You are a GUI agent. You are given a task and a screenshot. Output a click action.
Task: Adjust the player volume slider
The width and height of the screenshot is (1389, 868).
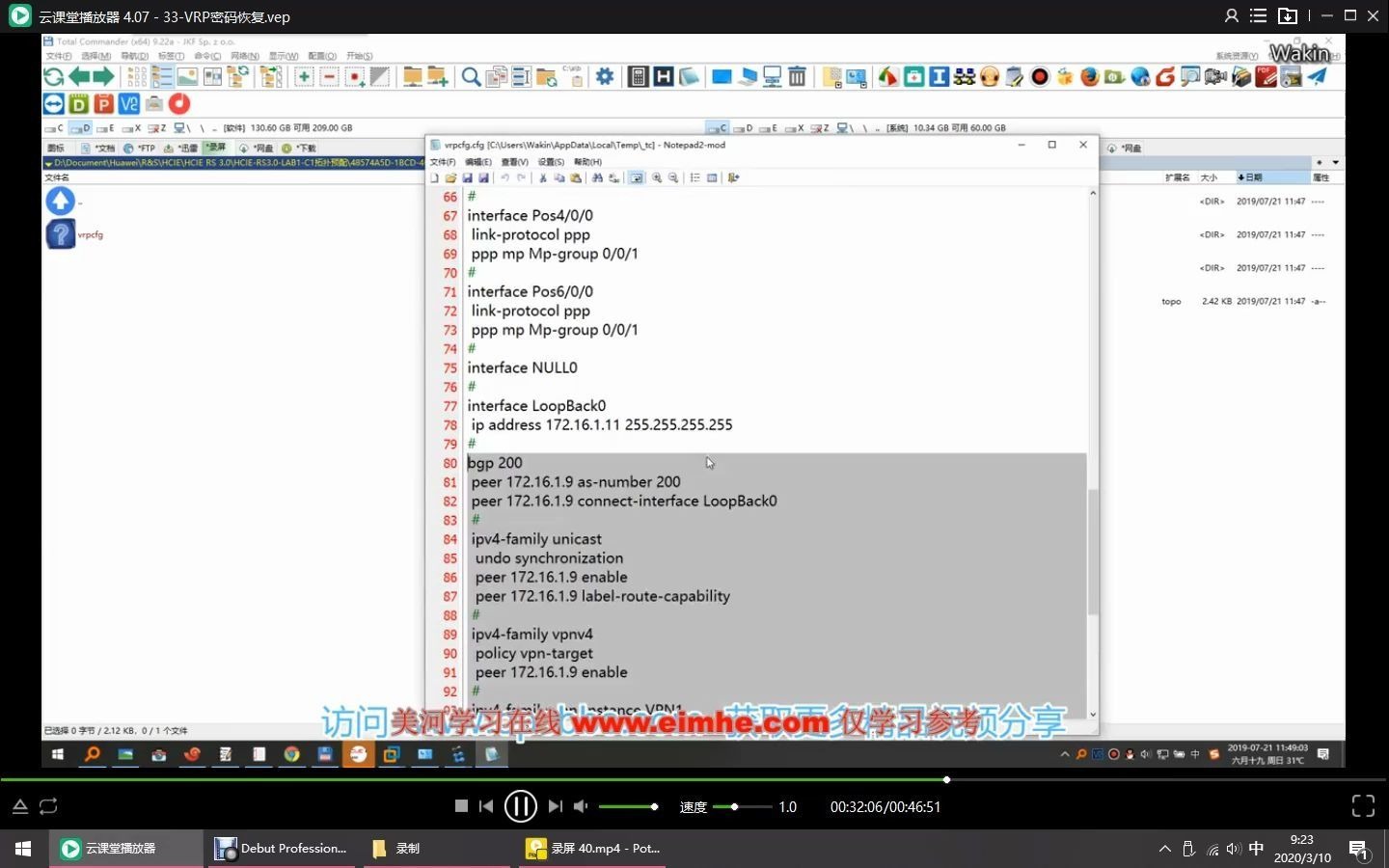coord(628,806)
